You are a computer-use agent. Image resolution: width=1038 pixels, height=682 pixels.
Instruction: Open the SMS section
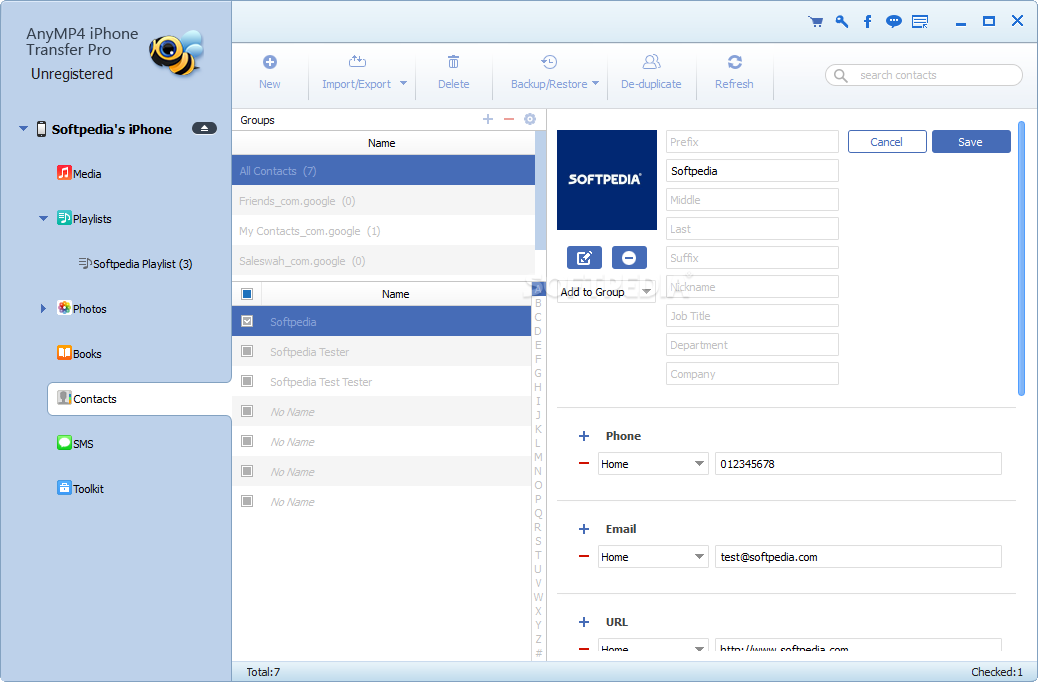point(75,444)
